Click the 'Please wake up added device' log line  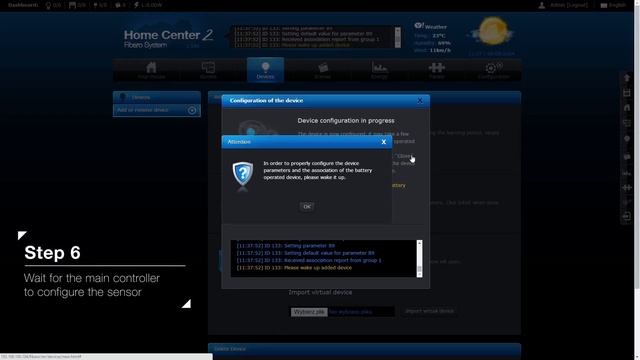tap(294, 268)
